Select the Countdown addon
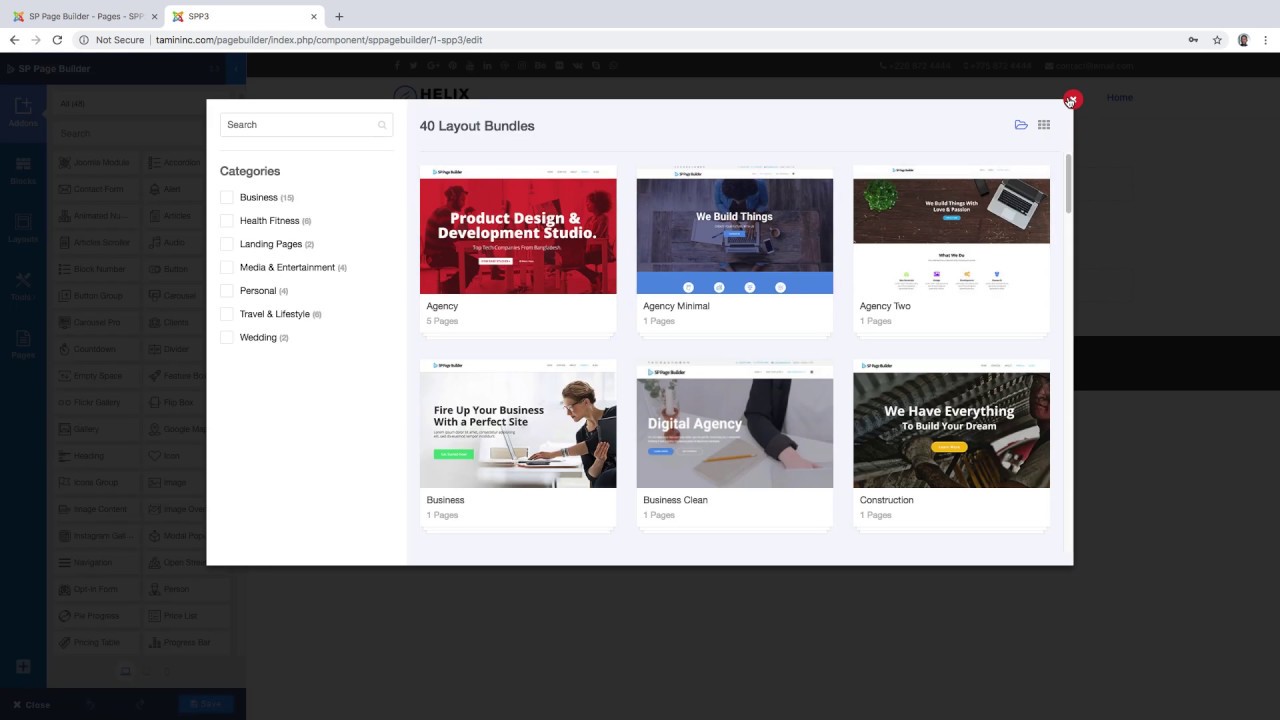The height and width of the screenshot is (720, 1280). [x=97, y=349]
